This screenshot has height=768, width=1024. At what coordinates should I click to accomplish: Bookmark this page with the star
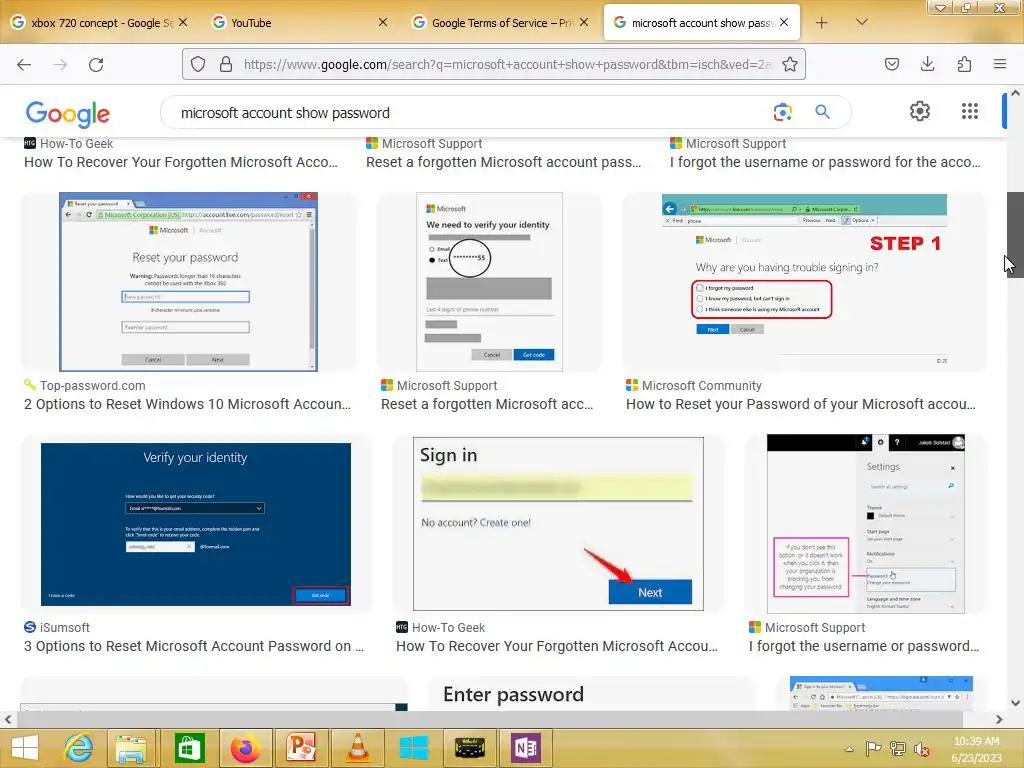click(790, 64)
